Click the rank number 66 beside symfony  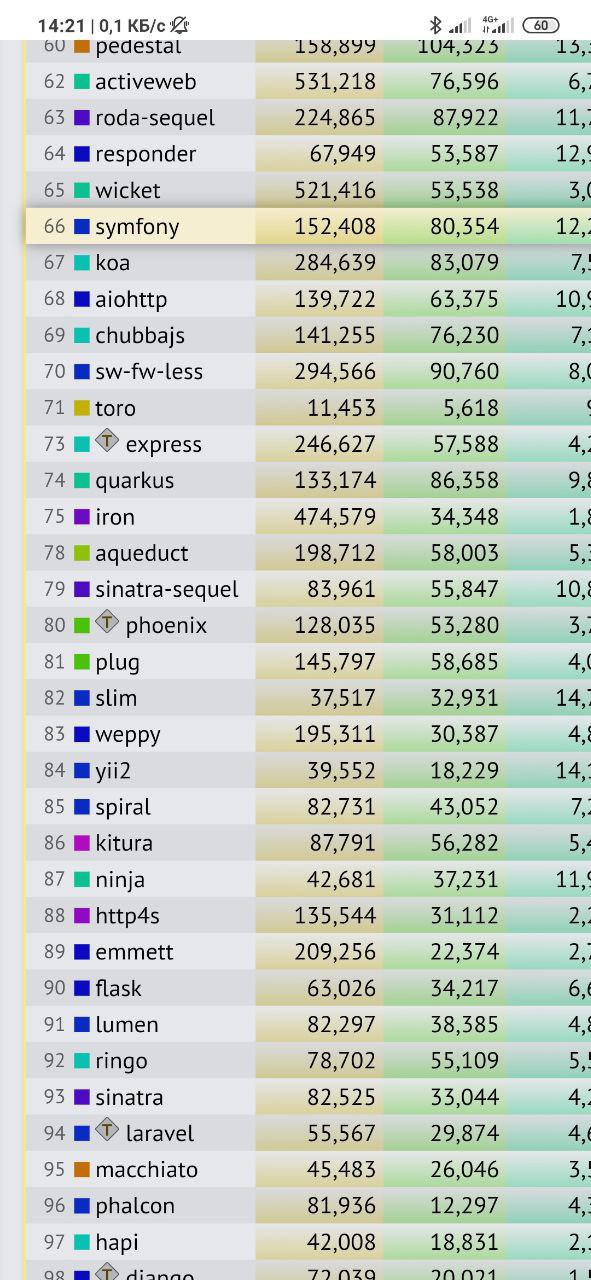pos(54,227)
